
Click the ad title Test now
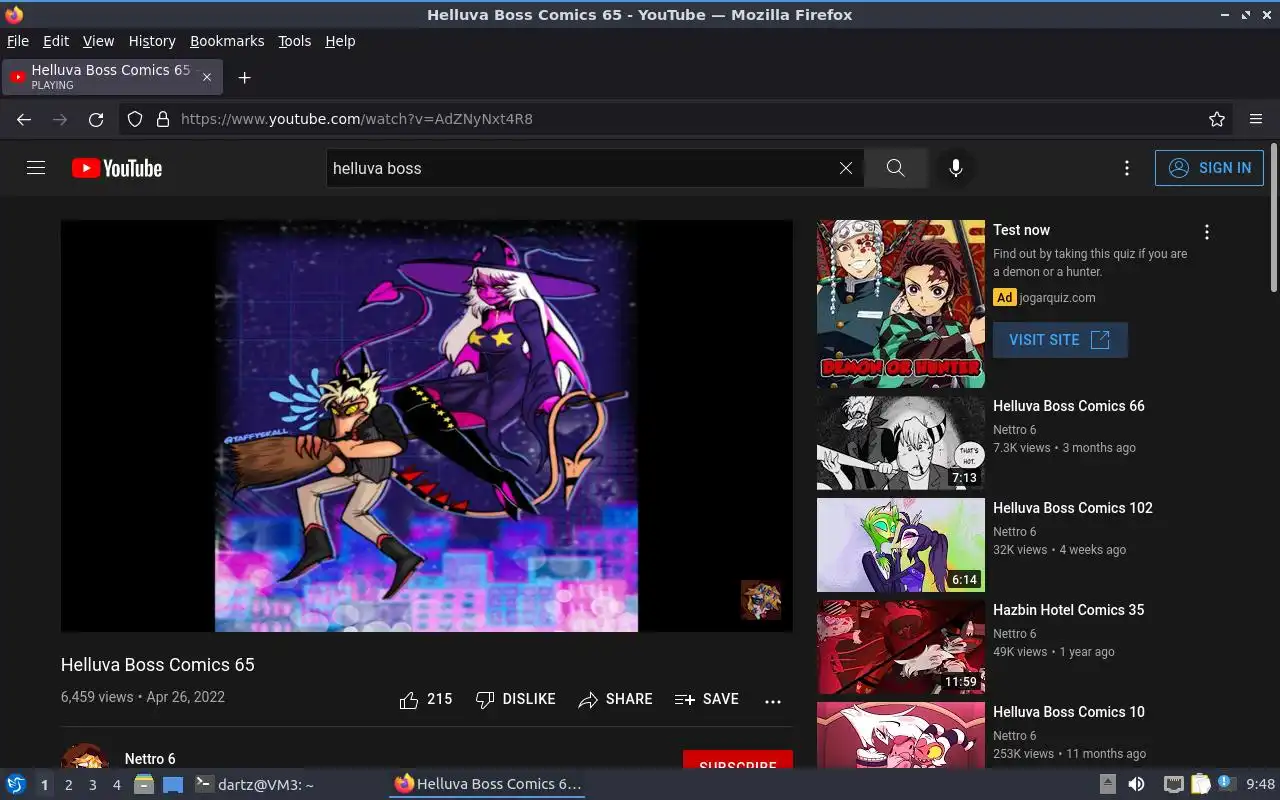click(1021, 230)
